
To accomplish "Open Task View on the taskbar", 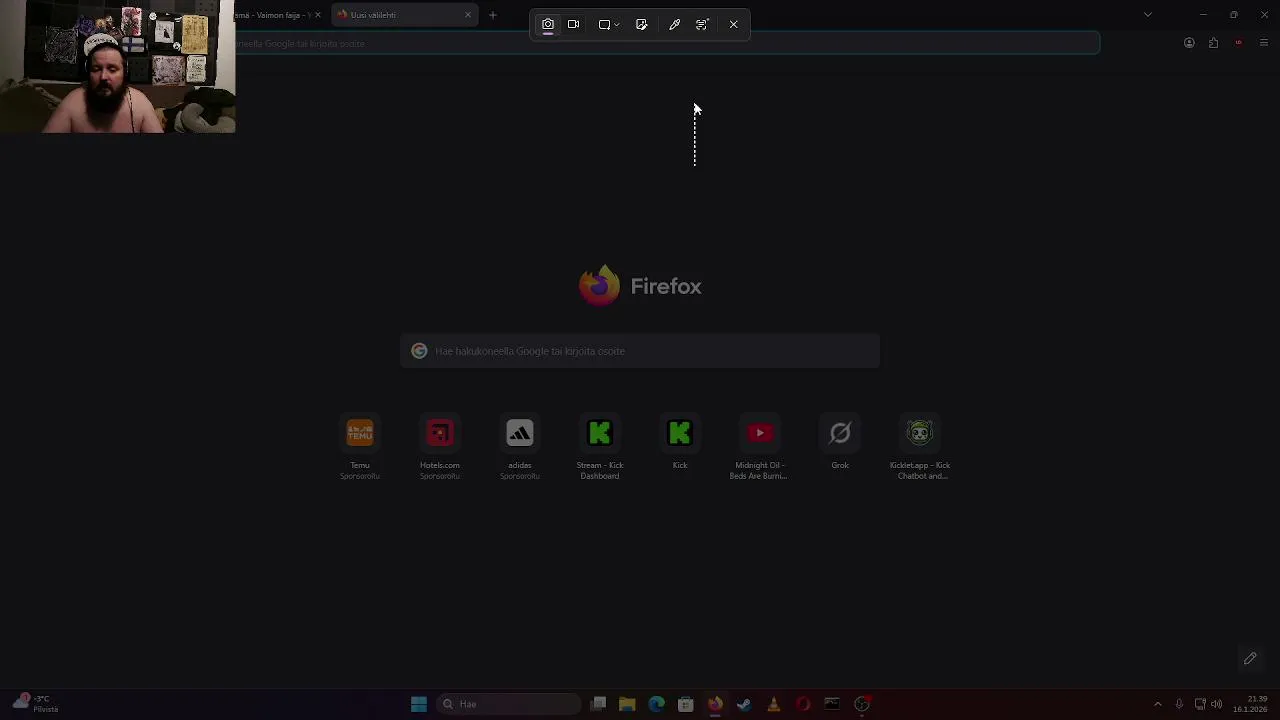I will click(598, 704).
